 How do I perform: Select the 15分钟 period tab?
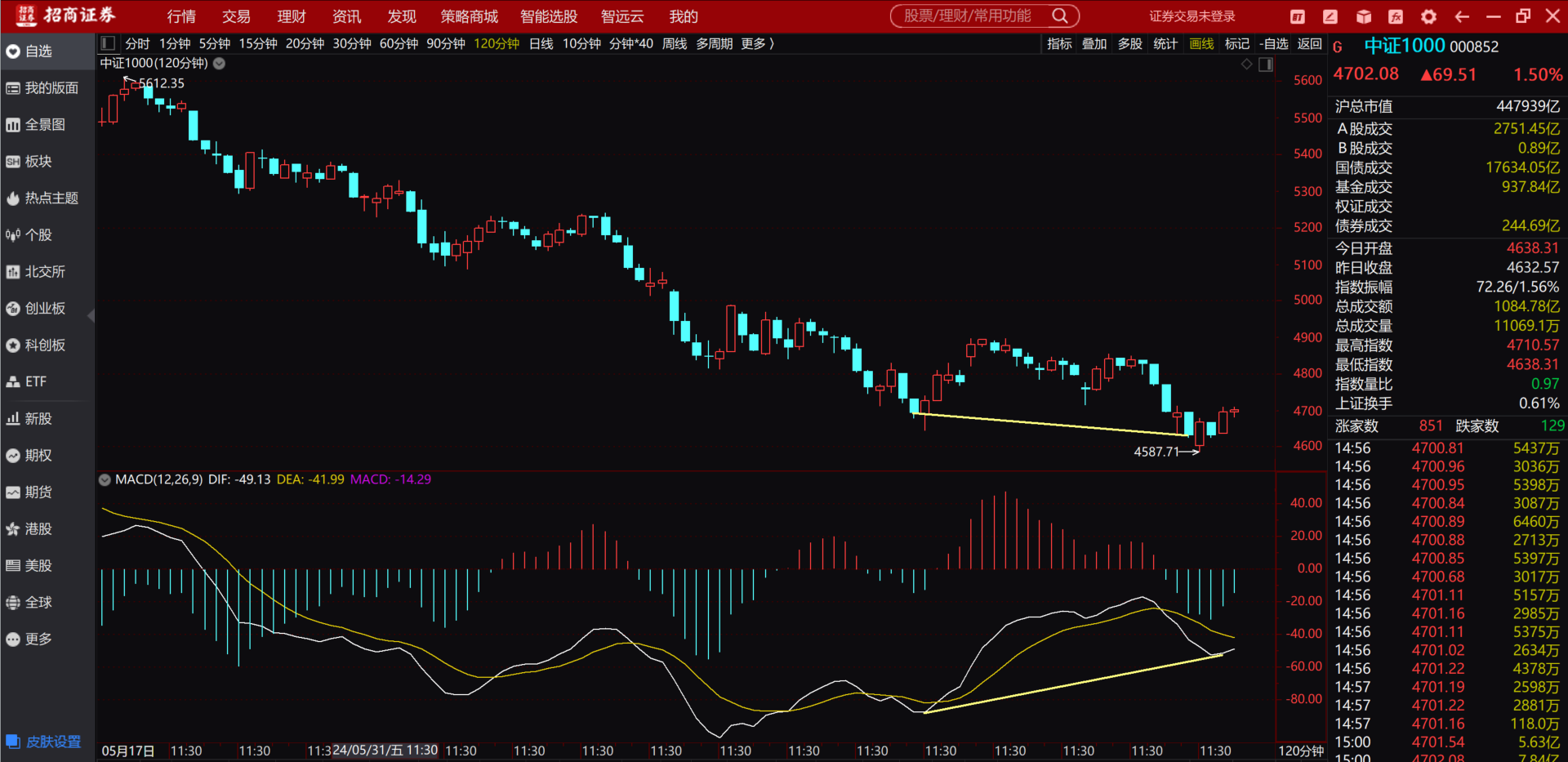coord(258,43)
